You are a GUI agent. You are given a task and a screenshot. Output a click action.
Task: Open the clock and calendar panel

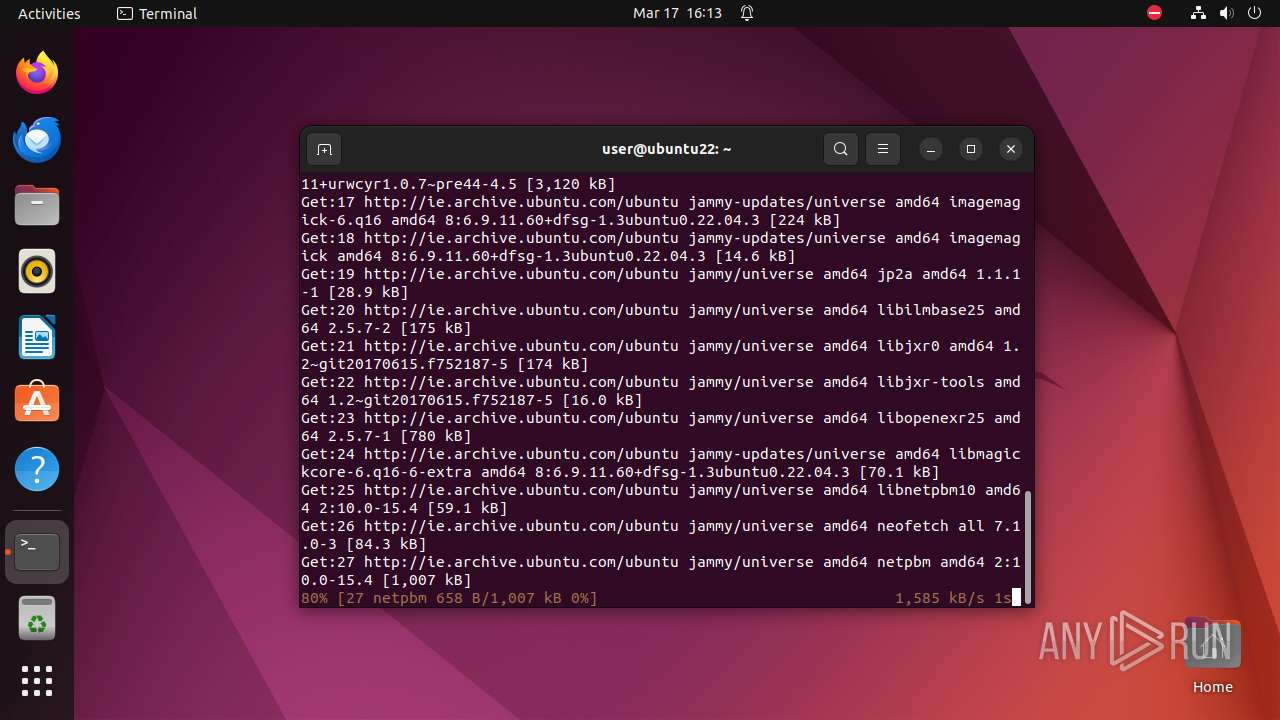pyautogui.click(x=677, y=14)
